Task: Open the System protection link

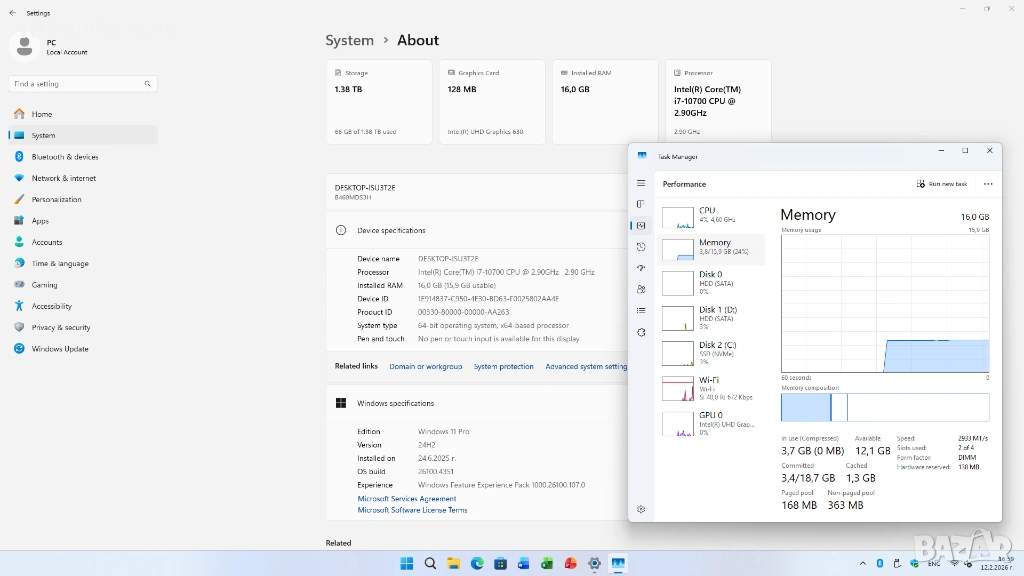Action: 503,367
